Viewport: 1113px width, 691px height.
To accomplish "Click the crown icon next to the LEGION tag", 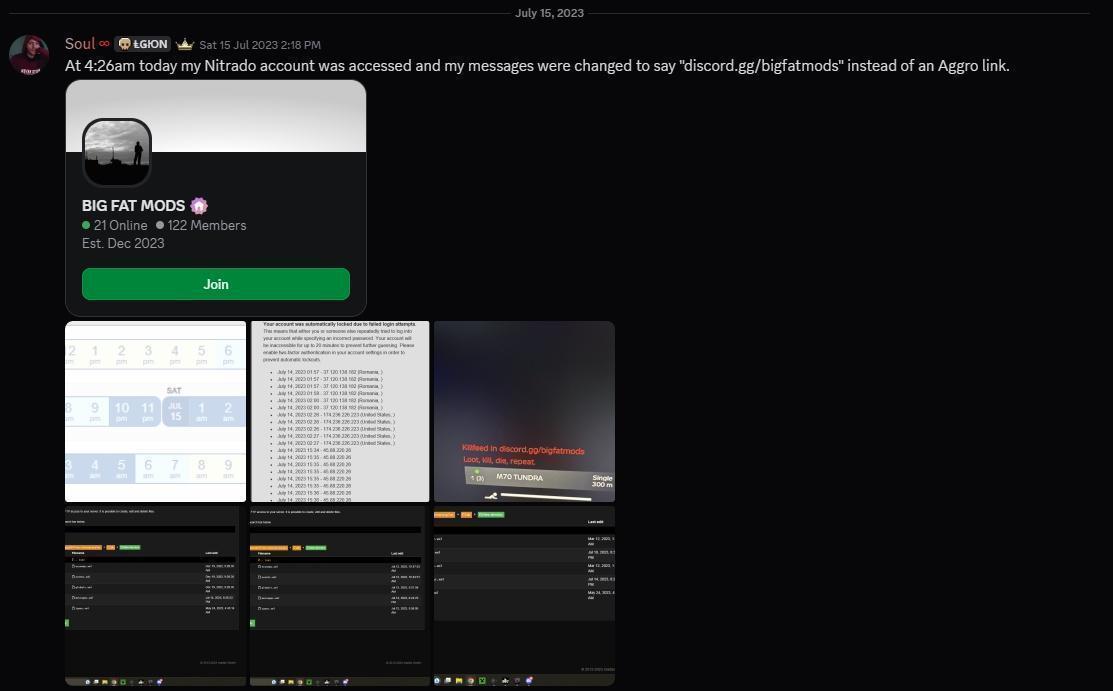I will (185, 44).
